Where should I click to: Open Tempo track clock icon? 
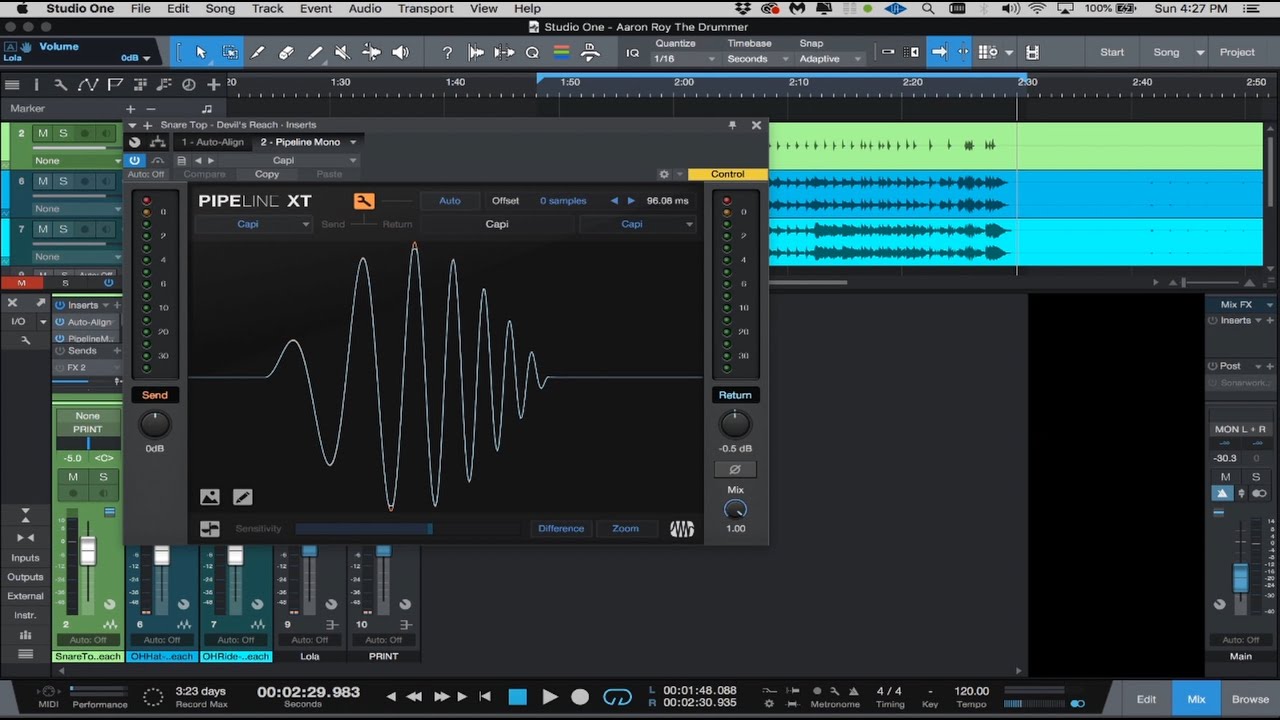[188, 85]
